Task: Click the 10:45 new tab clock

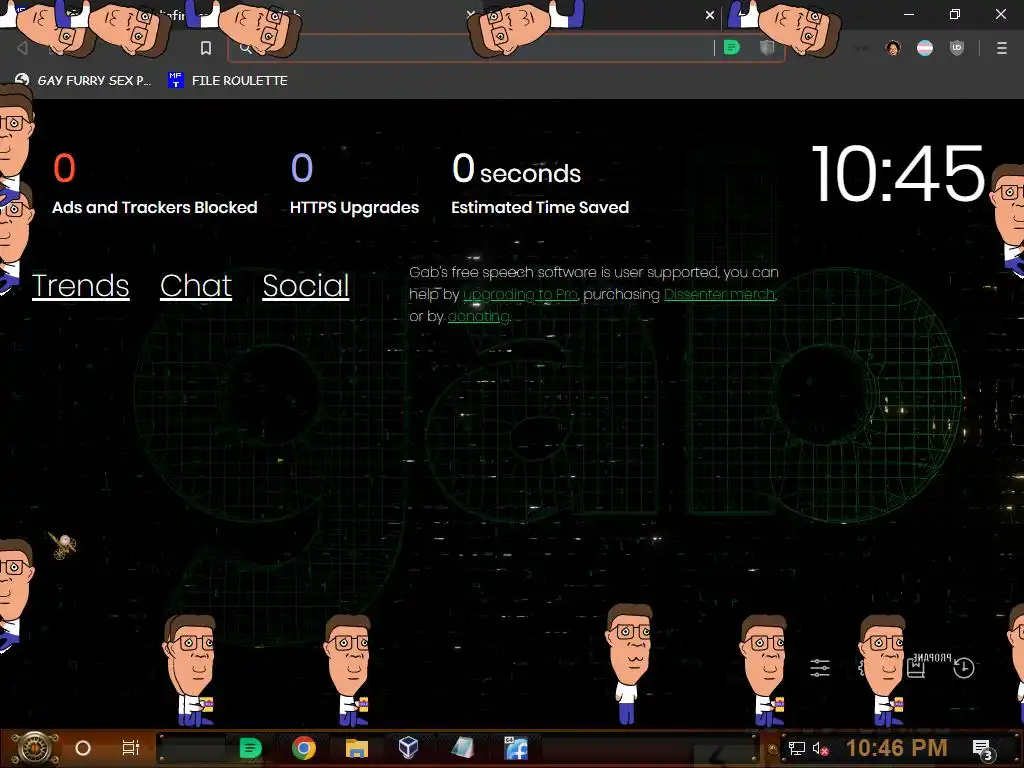Action: tap(897, 174)
